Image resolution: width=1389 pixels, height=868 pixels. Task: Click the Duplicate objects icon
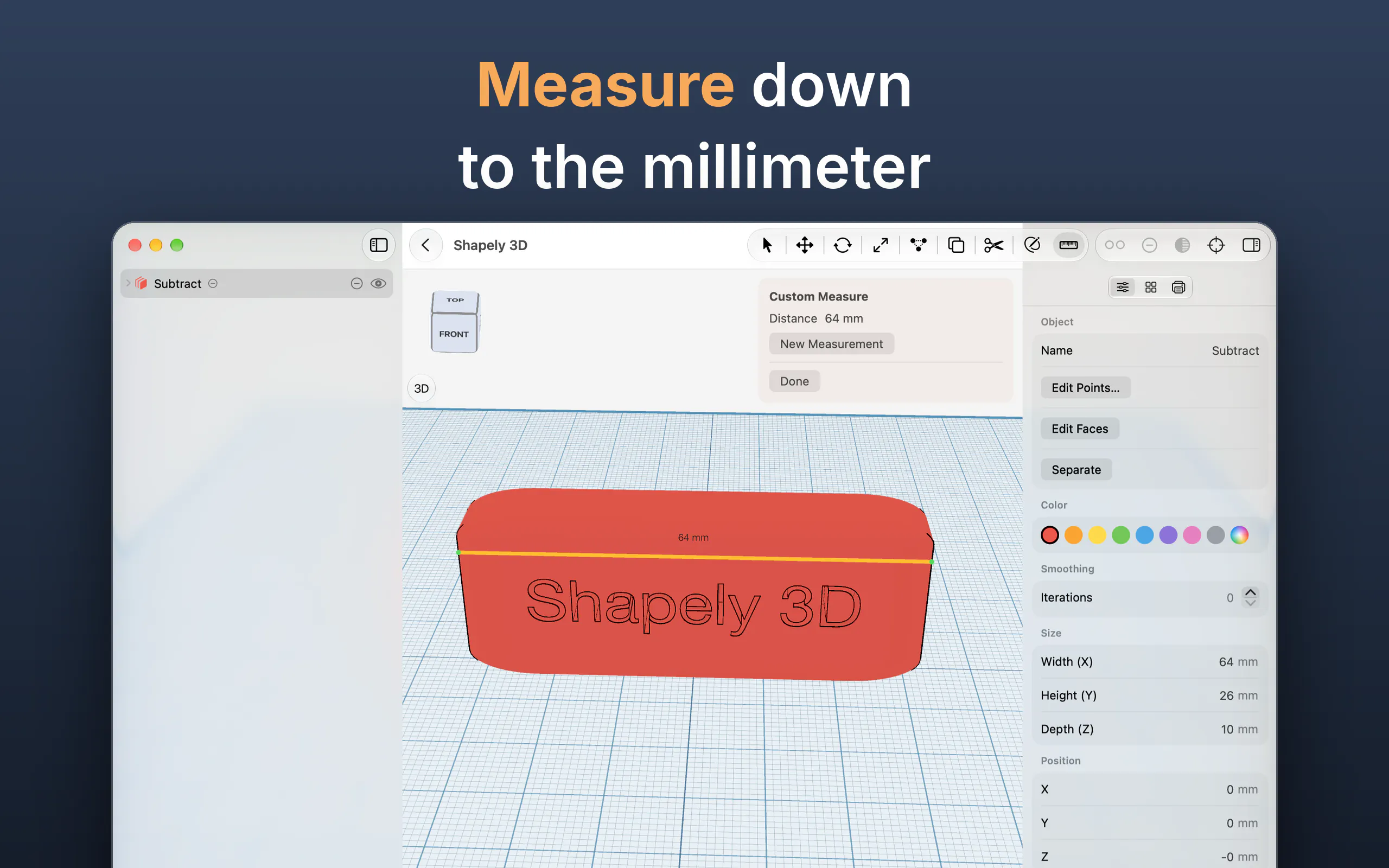click(956, 245)
